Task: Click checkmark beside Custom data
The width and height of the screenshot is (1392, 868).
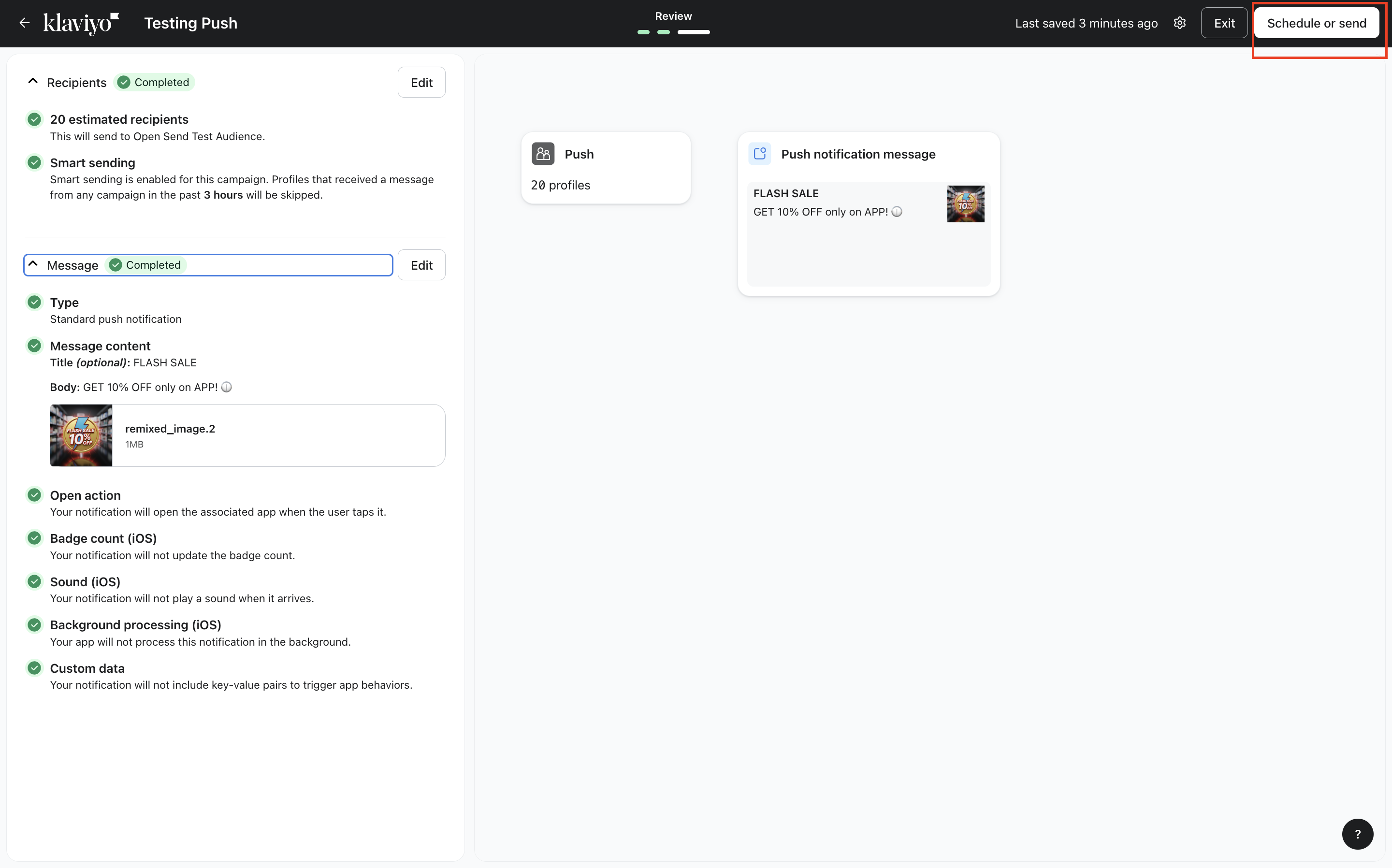Action: (34, 668)
